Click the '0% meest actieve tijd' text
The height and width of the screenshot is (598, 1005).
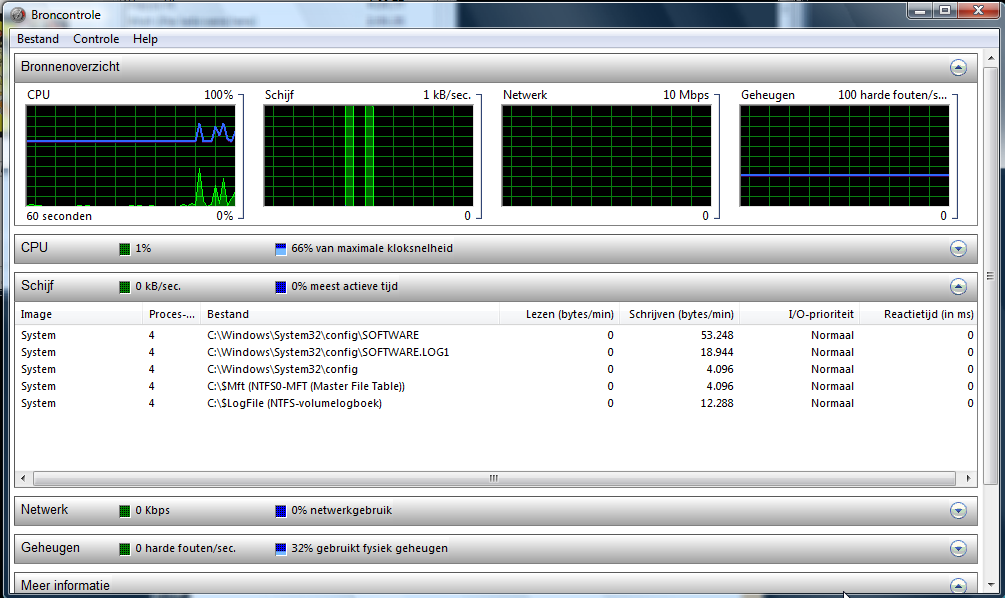(344, 287)
